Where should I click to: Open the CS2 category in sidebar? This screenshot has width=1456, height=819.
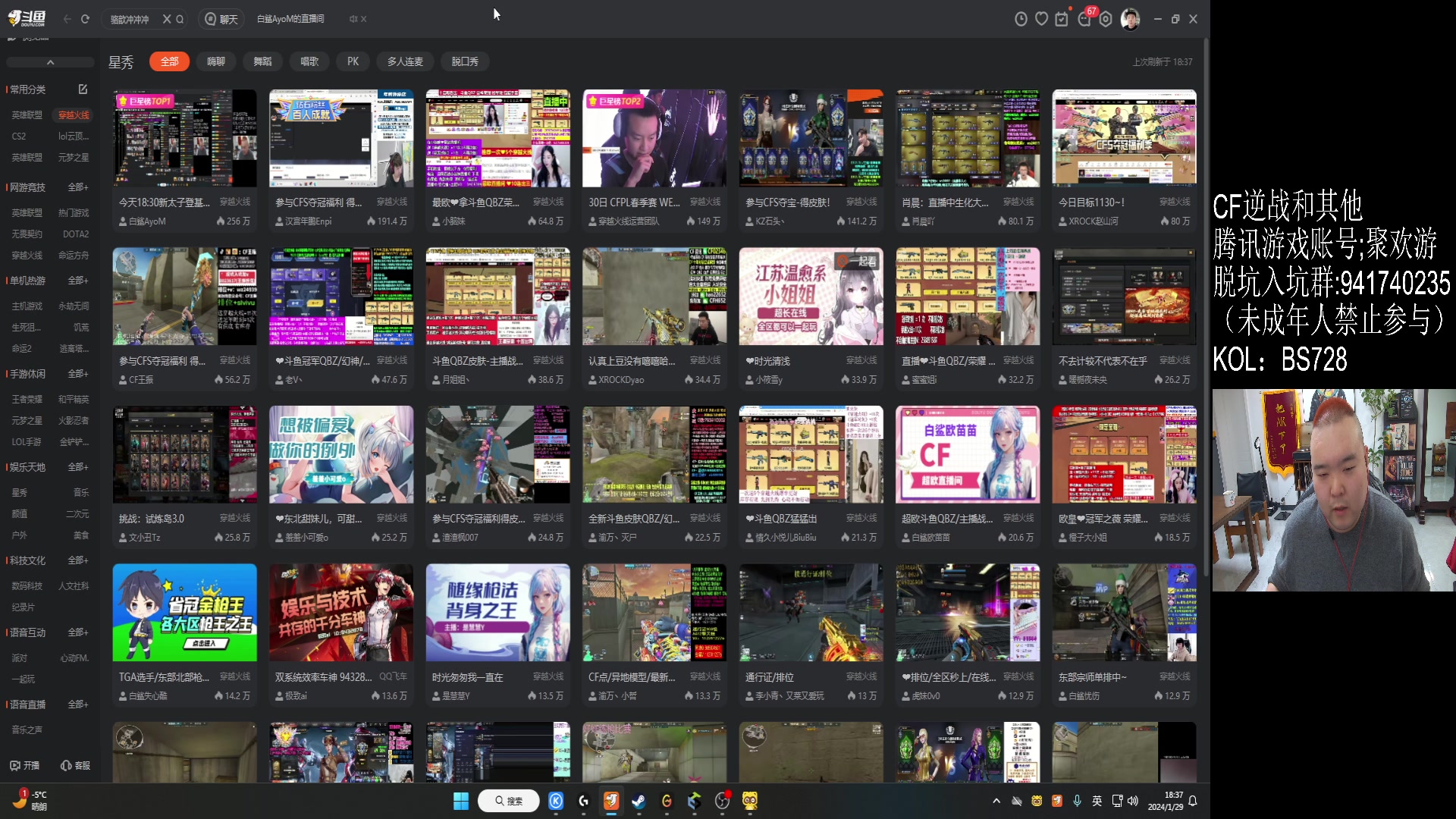[19, 136]
